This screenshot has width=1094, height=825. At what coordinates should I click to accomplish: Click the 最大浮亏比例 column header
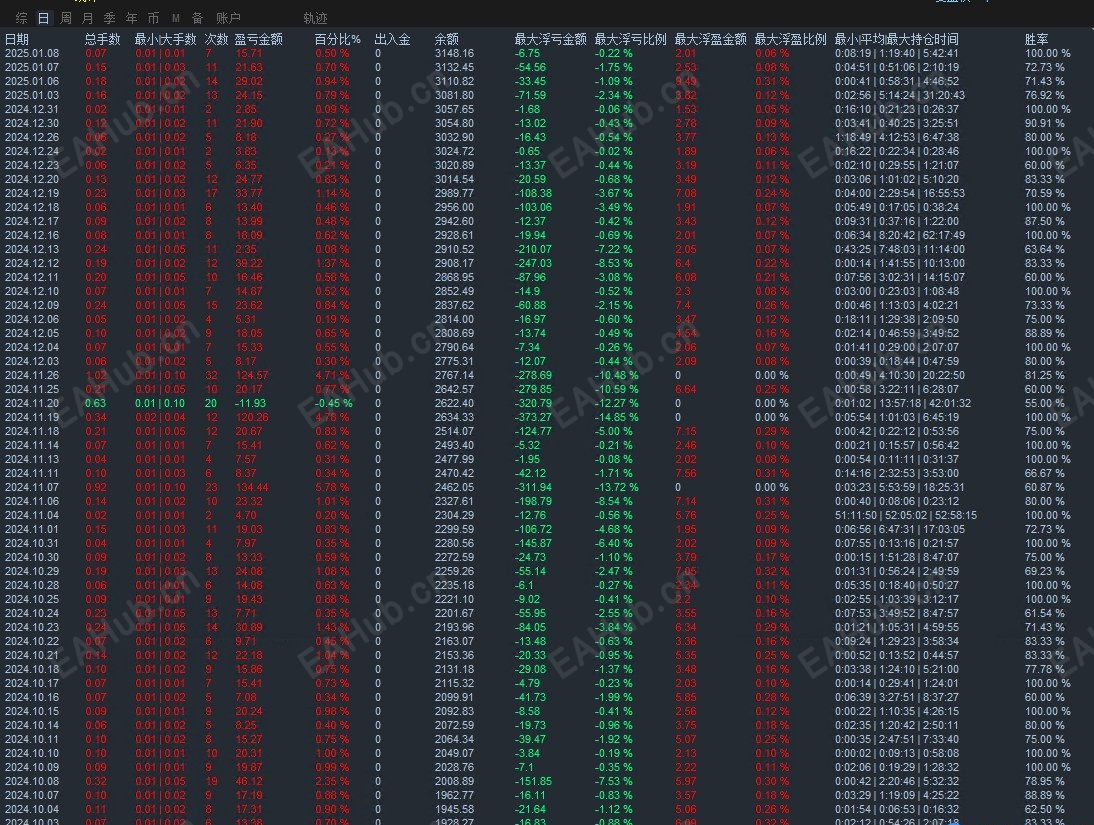(631, 39)
